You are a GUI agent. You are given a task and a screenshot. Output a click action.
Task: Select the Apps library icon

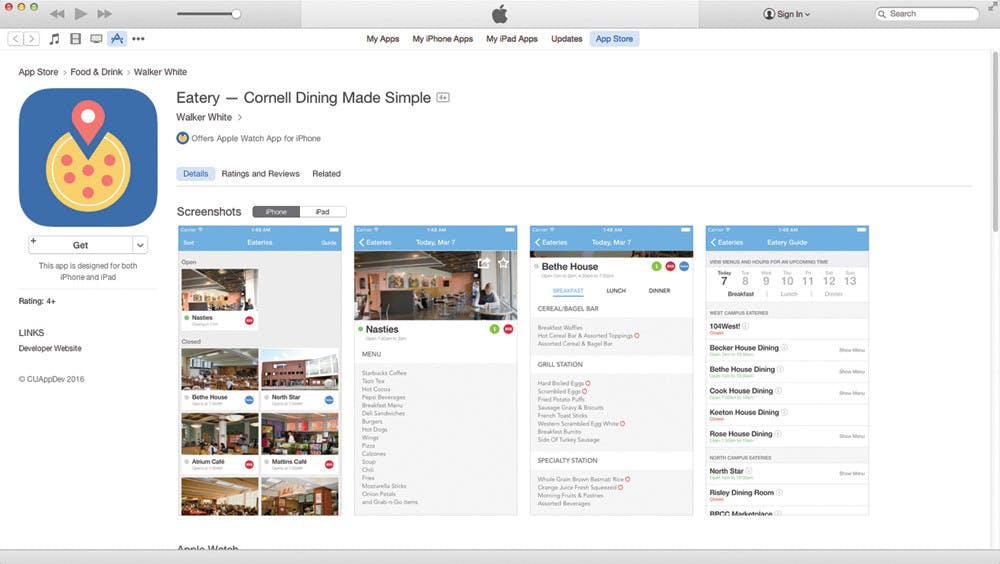(x=117, y=39)
